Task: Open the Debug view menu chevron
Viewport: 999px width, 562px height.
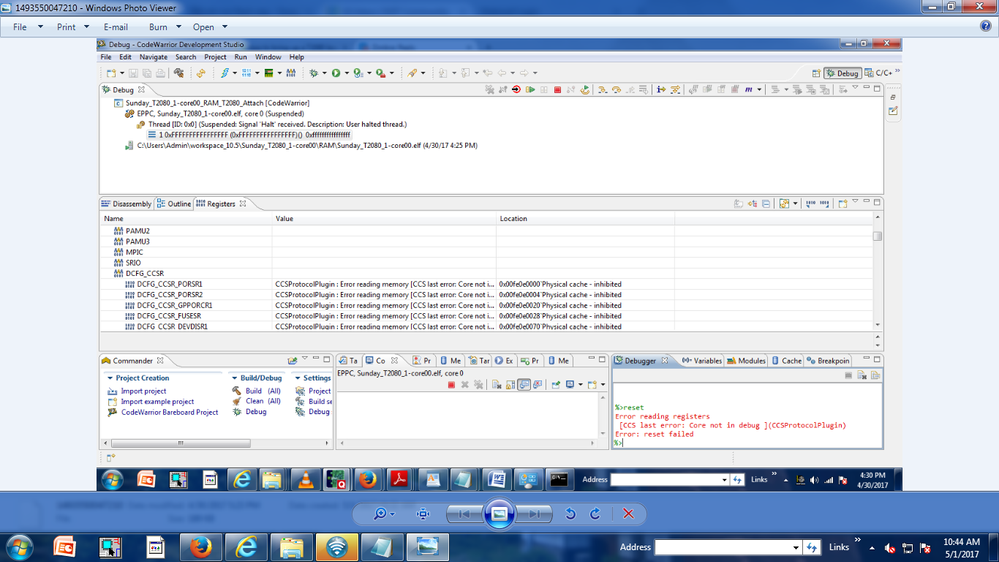Action: [855, 88]
